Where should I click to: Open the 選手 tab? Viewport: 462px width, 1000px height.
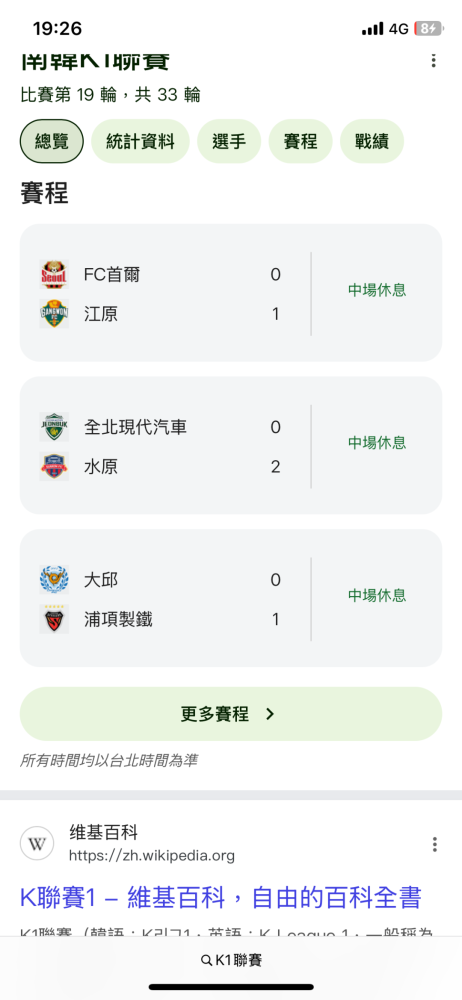point(229,142)
